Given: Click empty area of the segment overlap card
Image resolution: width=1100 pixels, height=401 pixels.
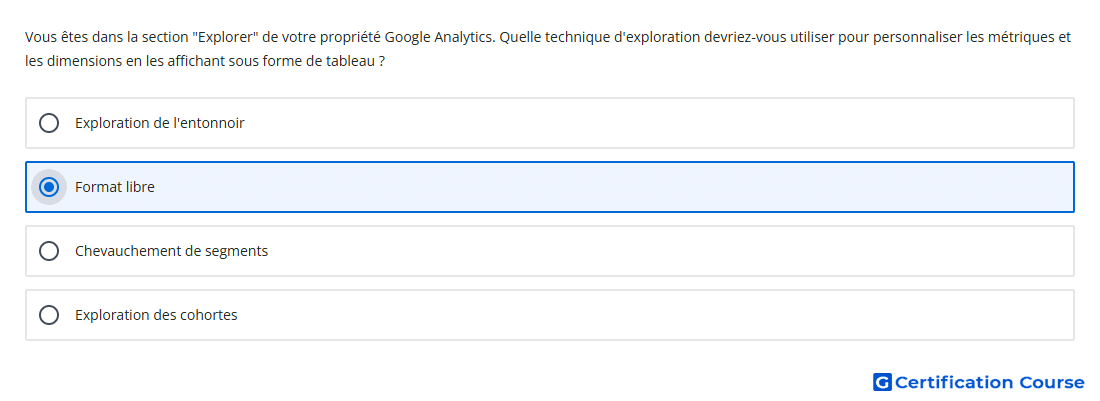Looking at the screenshot, I should (x=666, y=251).
